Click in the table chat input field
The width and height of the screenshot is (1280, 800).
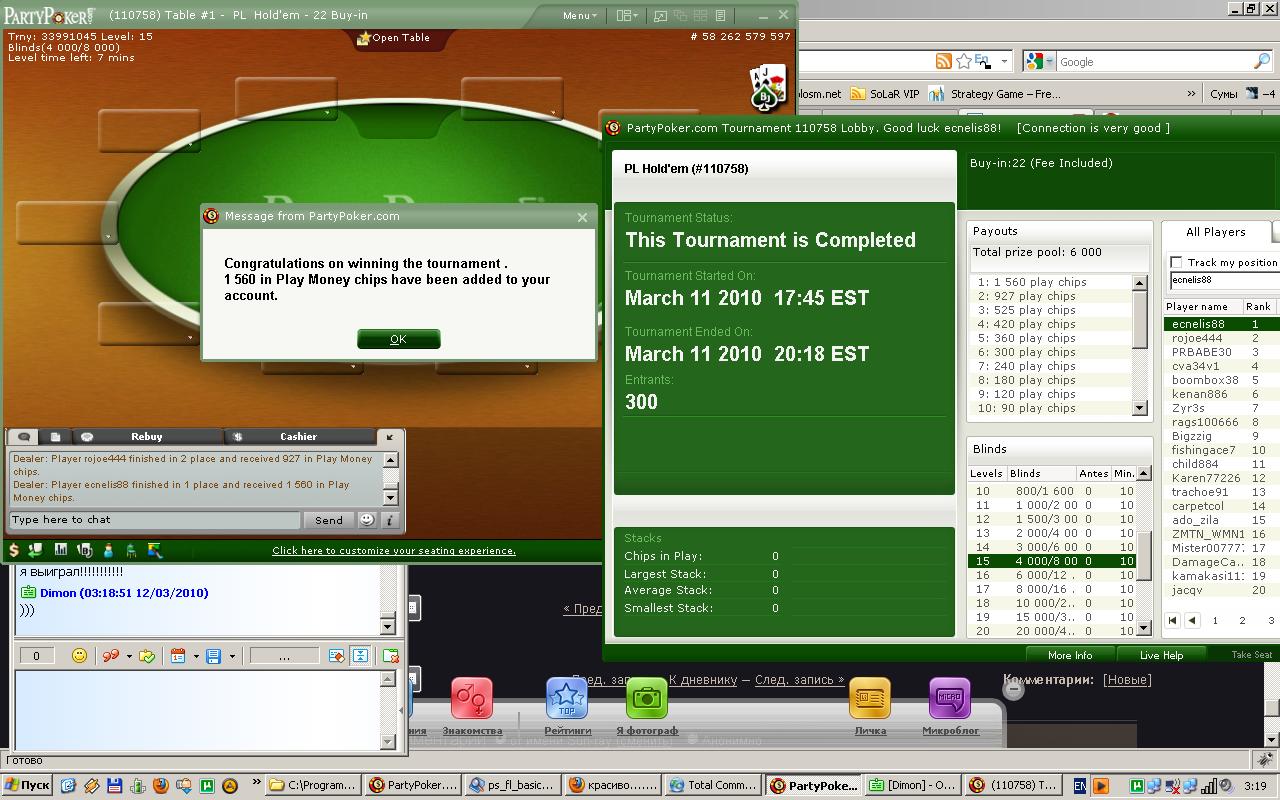point(155,520)
